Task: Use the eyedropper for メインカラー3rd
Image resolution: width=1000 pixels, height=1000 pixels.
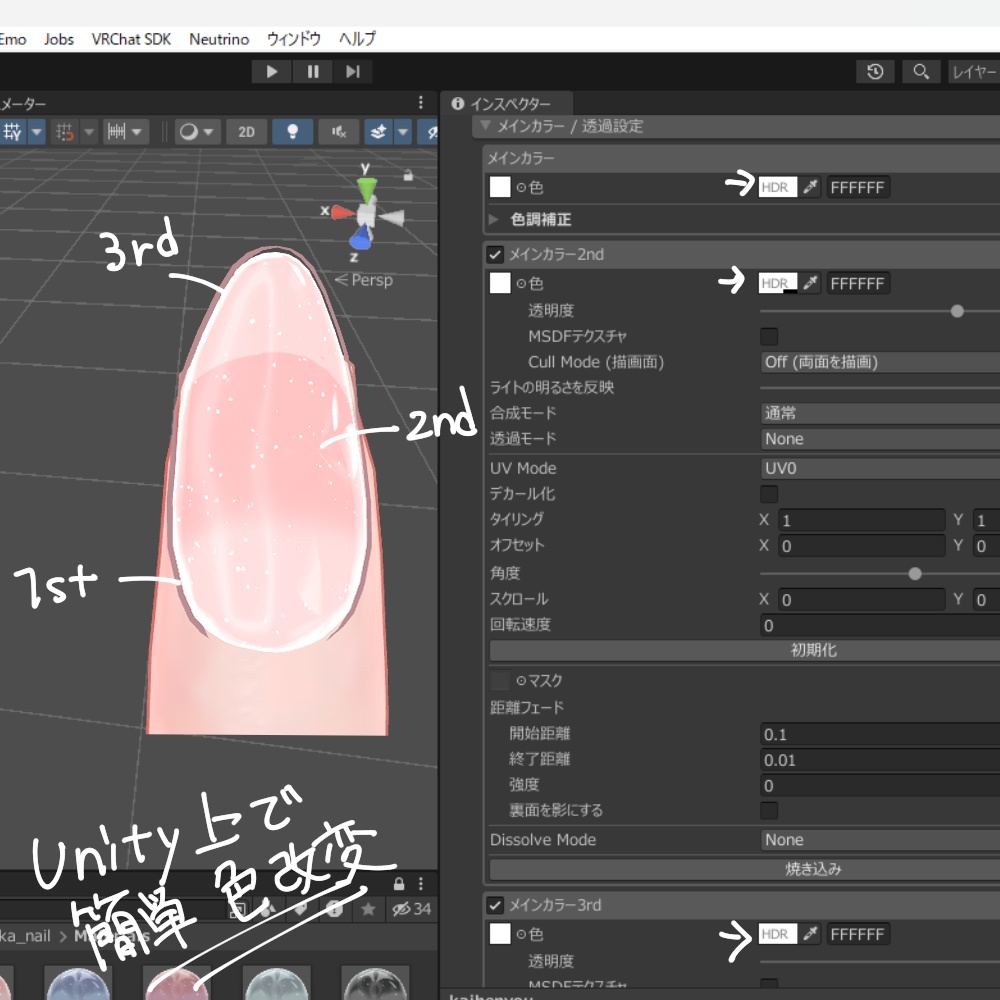Action: (x=810, y=934)
